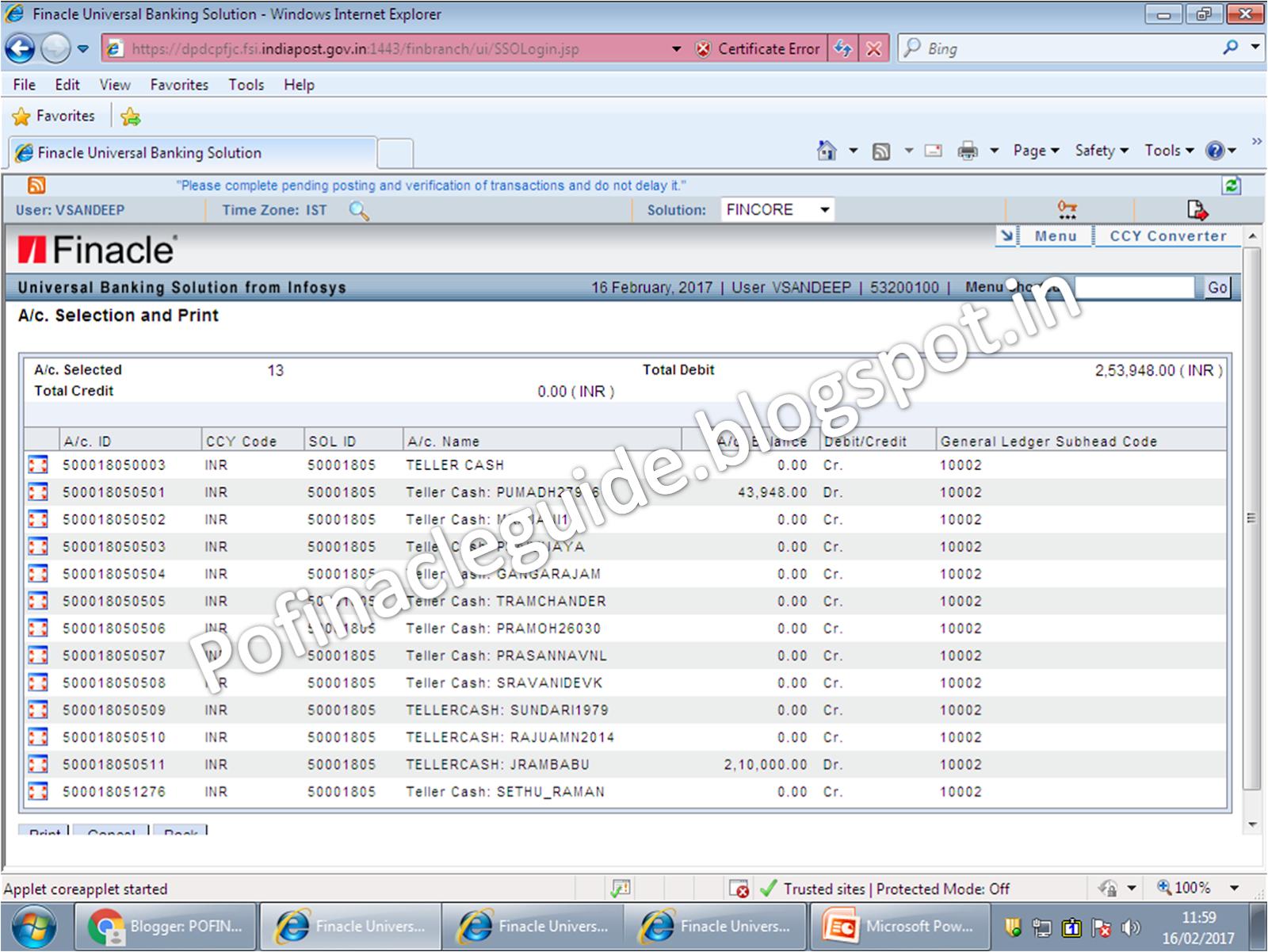1268x952 pixels.
Task: Click the exit document icon near top right
Action: point(1197,209)
